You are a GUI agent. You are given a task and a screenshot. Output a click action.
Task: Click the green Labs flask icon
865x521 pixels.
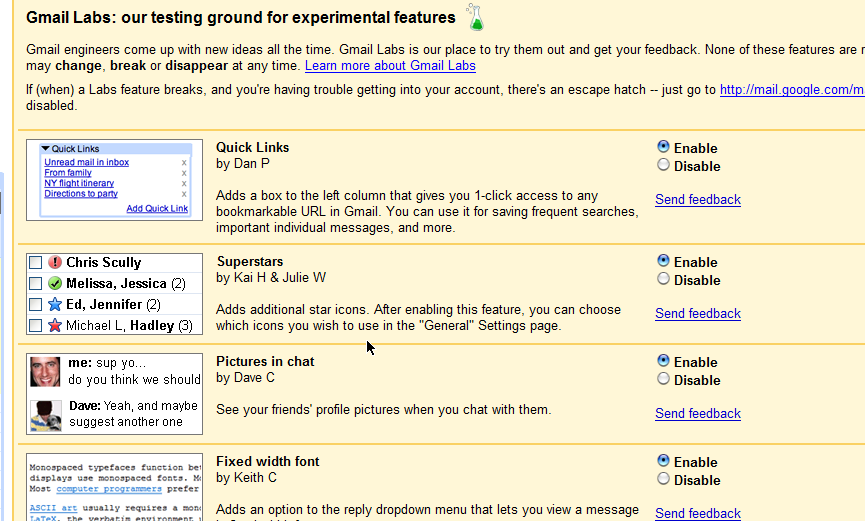point(474,17)
